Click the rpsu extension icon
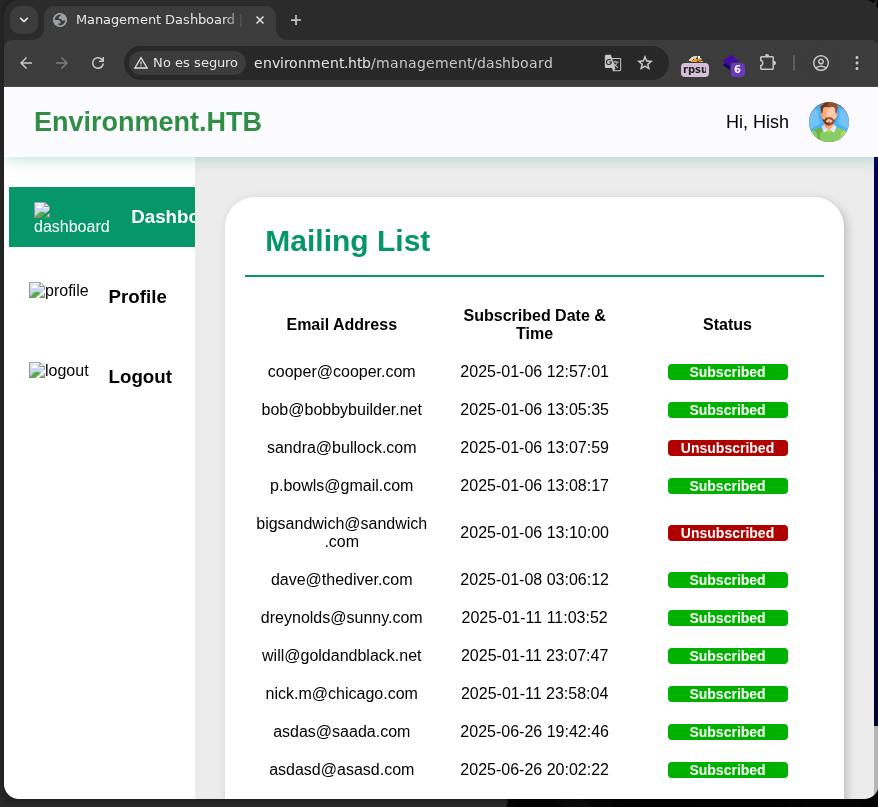Viewport: 878px width, 807px height. [695, 65]
